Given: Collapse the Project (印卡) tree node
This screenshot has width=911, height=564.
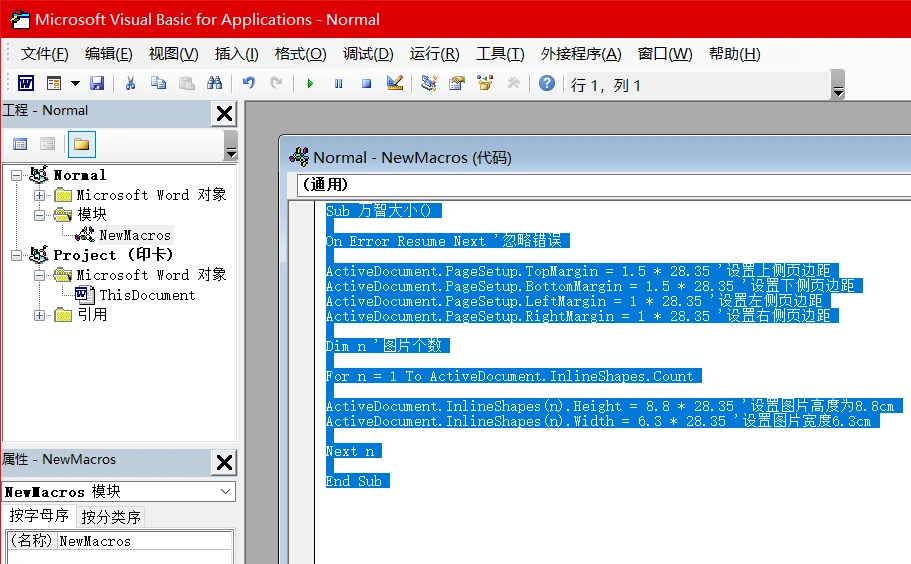Looking at the screenshot, I should click(16, 255).
